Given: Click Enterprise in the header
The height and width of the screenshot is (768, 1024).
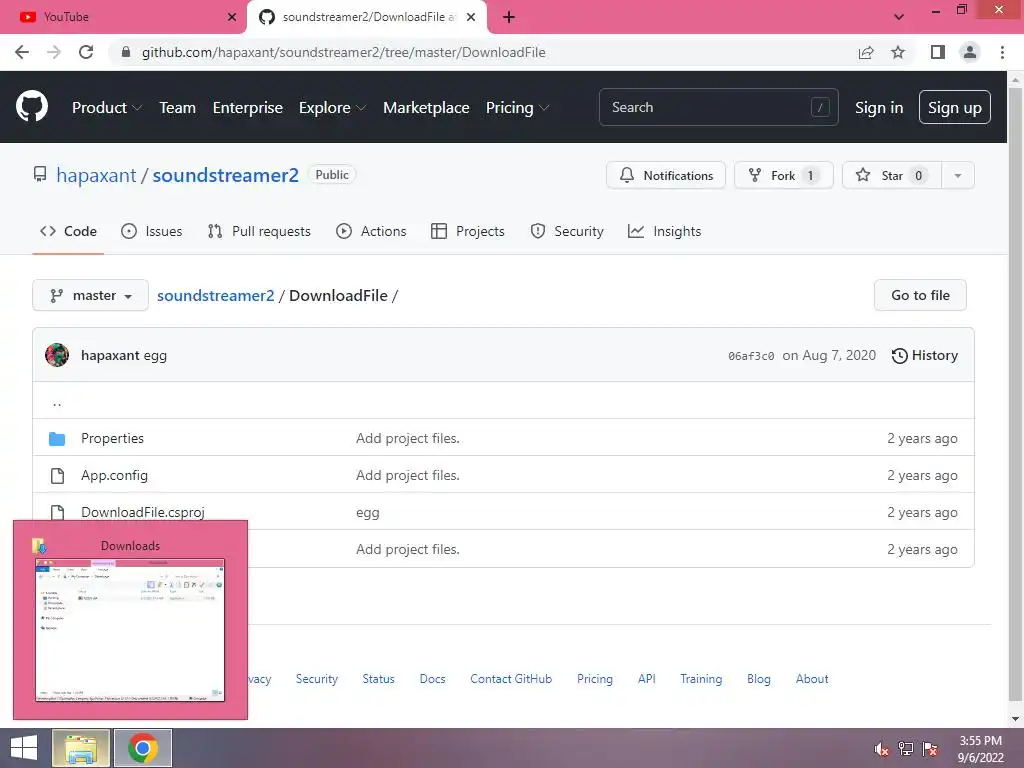Looking at the screenshot, I should 248,108.
